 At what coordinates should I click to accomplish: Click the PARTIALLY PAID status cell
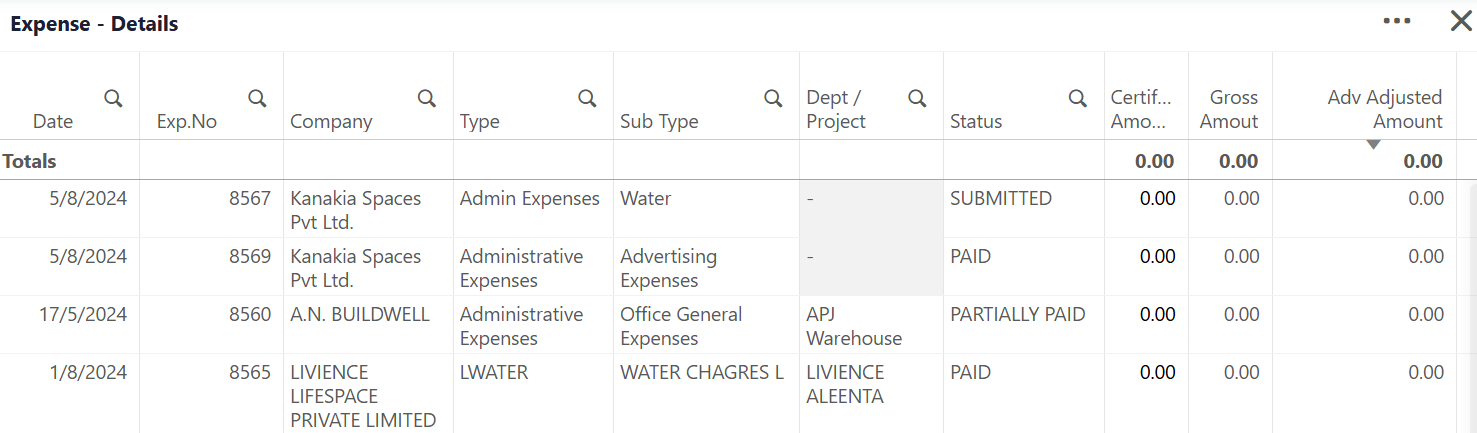pyautogui.click(x=1018, y=314)
